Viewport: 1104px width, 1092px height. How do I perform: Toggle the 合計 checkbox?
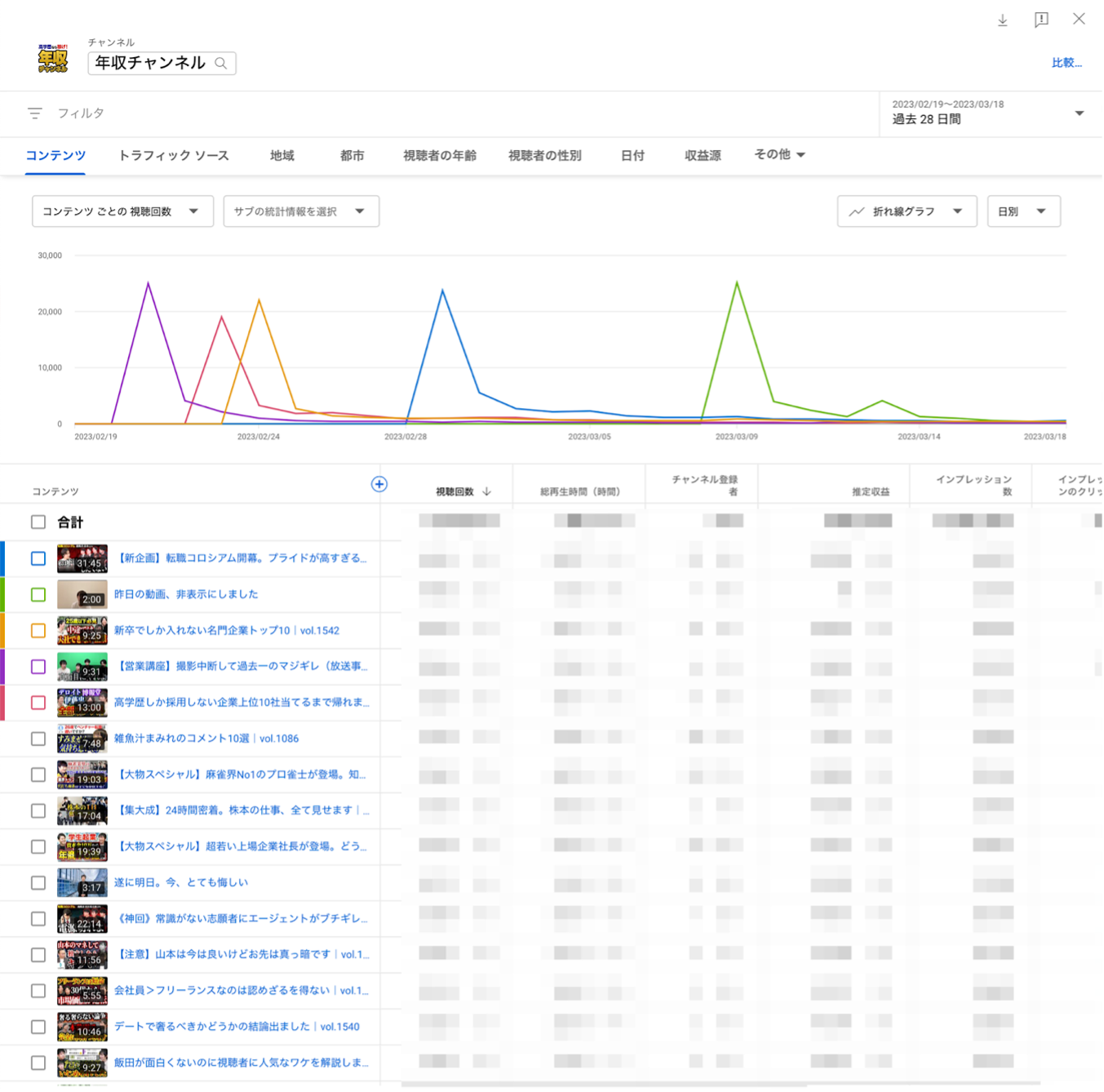point(38,522)
